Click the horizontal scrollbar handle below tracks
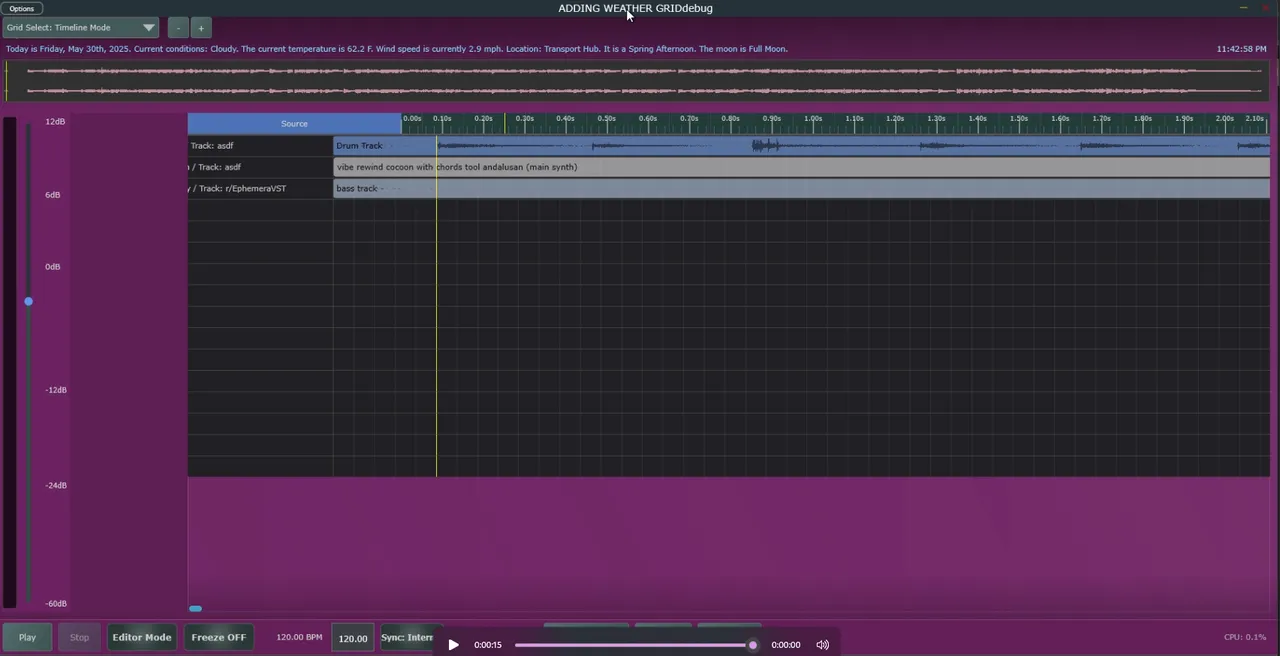Viewport: 1280px width, 656px height. [195, 608]
